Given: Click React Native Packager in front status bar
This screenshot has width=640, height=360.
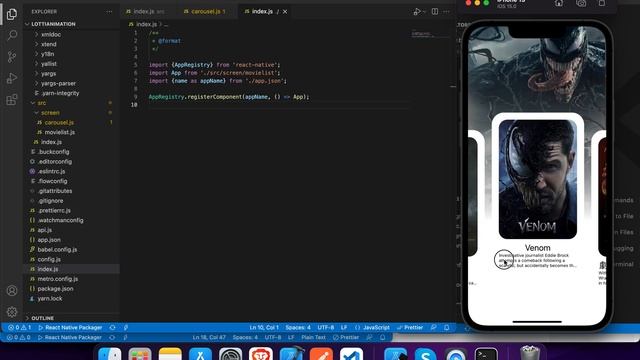Looking at the screenshot, I should tap(70, 327).
